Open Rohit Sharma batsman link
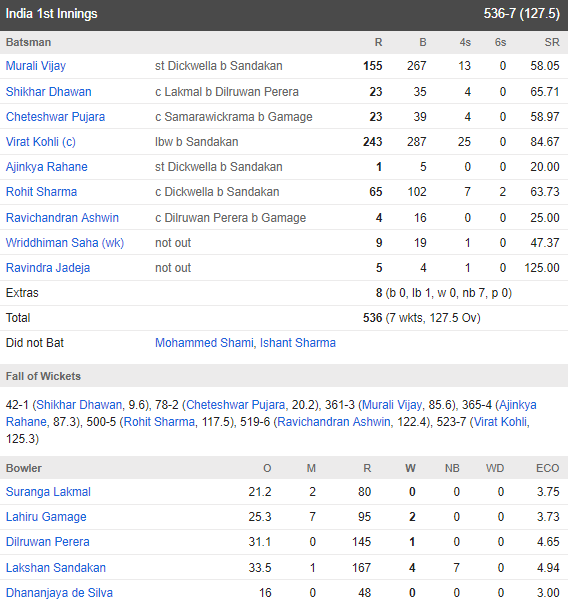This screenshot has height=608, width=568. point(41,192)
